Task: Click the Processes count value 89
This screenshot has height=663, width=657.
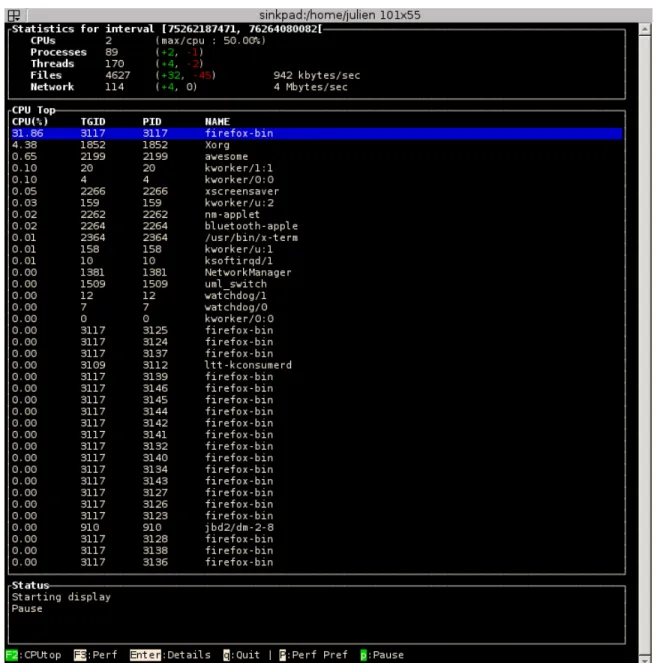Action: tap(112, 52)
